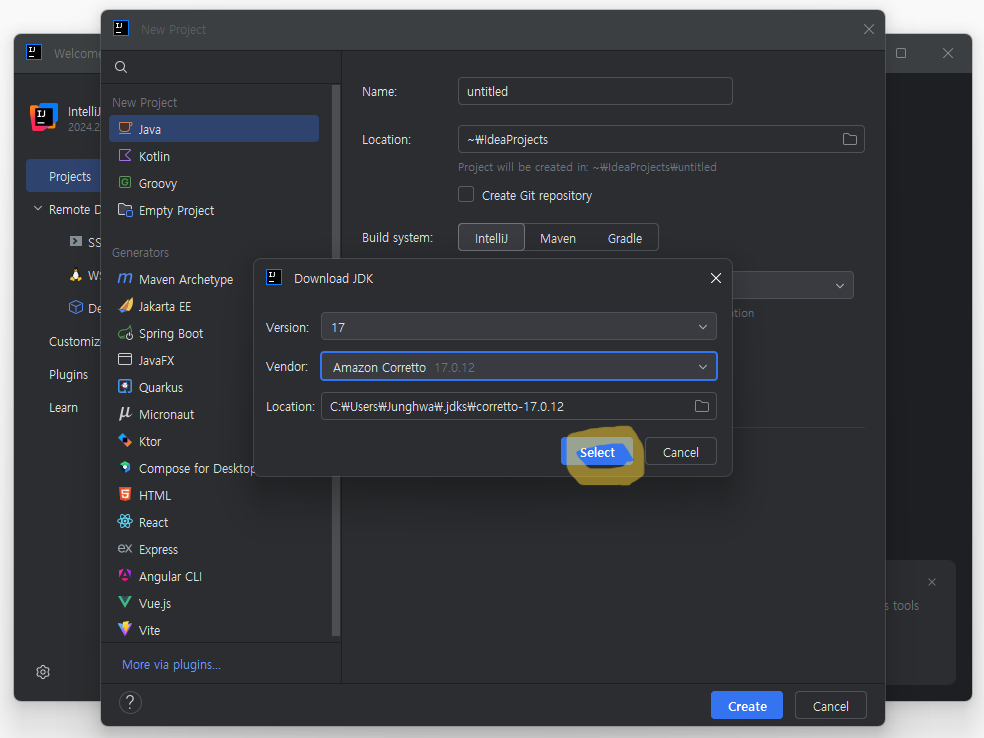Choose Gradle build system
This screenshot has height=738, width=984.
(x=624, y=238)
